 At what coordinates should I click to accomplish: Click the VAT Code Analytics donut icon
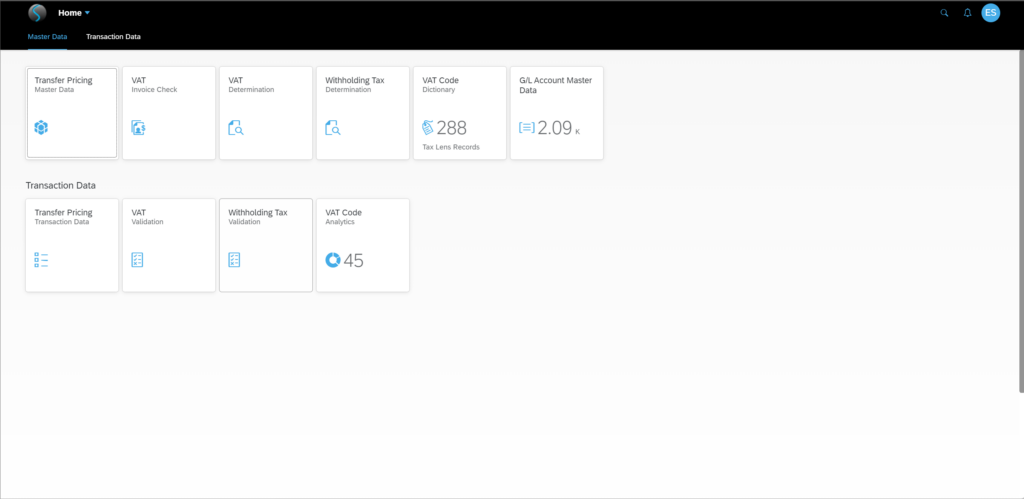tap(333, 260)
